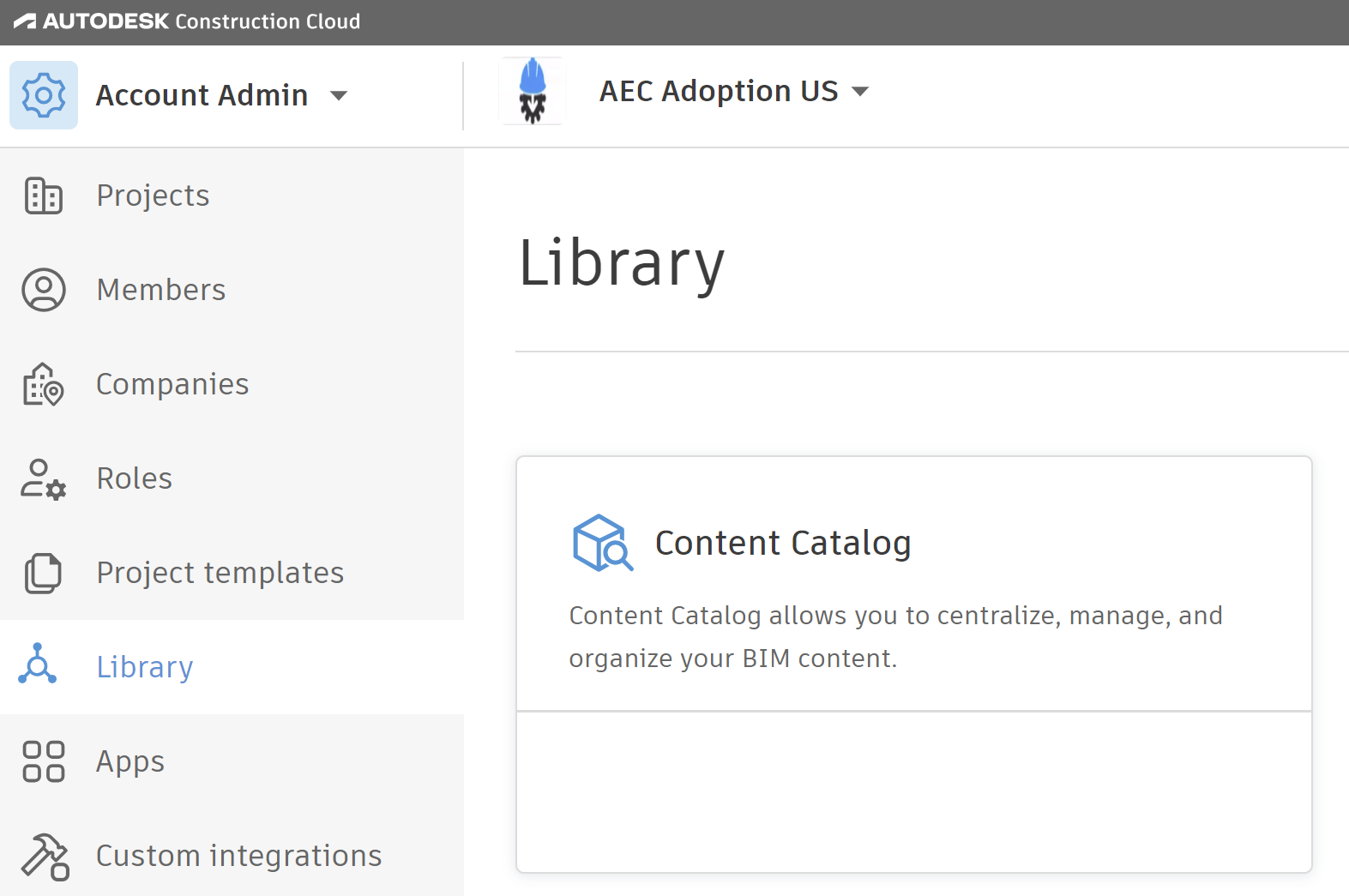Viewport: 1349px width, 896px height.
Task: Click the Members person icon
Action: [43, 290]
